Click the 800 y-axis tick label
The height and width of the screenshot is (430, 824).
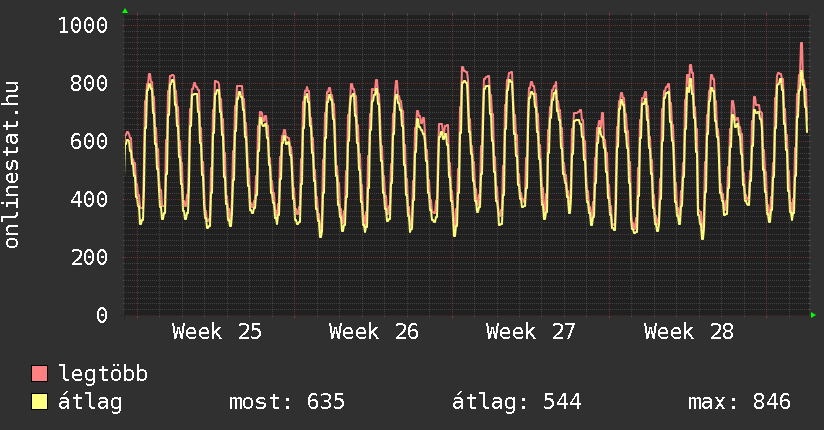click(x=89, y=83)
